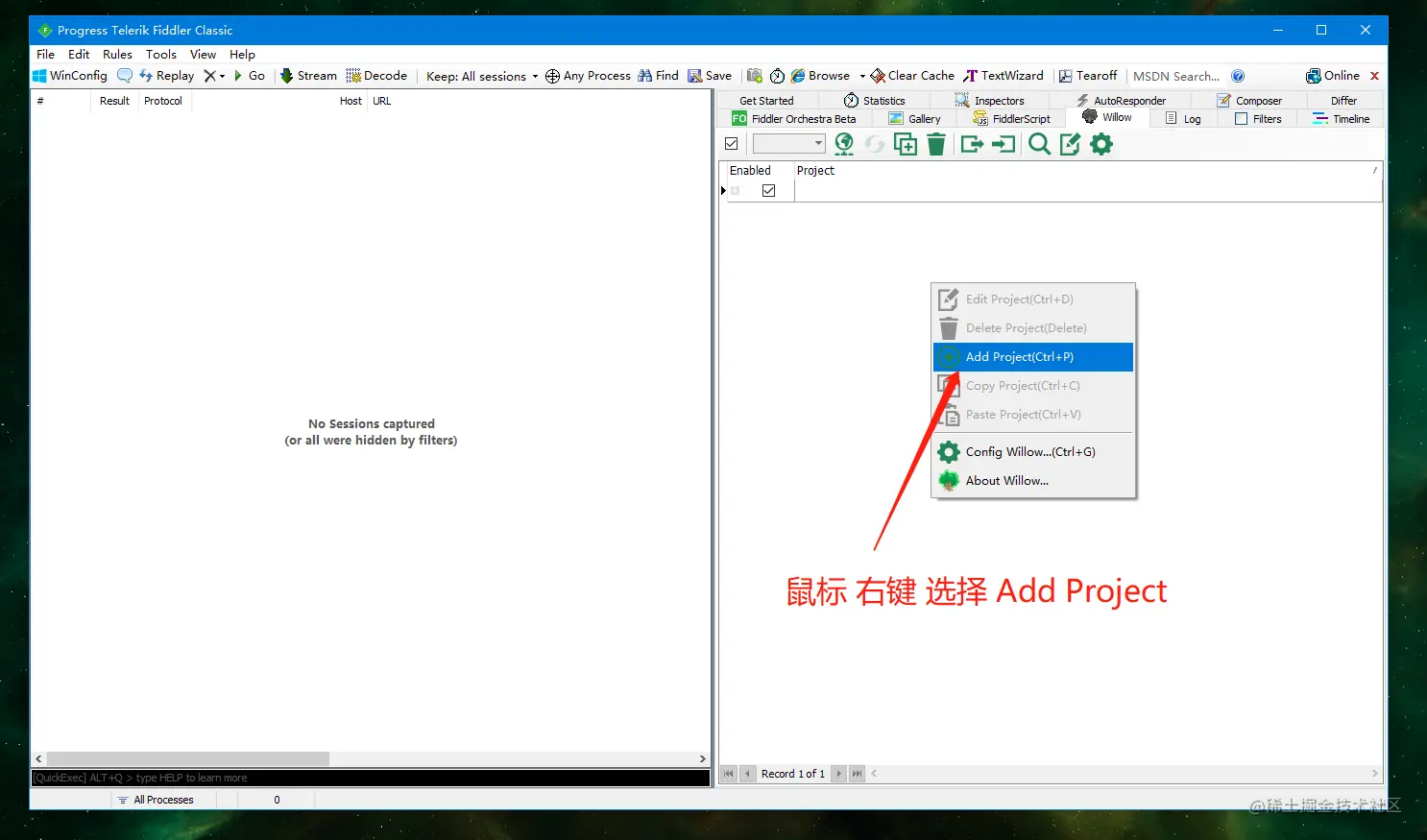This screenshot has height=840, width=1427.
Task: Click the Tearoff toolbar button
Action: 1088,76
